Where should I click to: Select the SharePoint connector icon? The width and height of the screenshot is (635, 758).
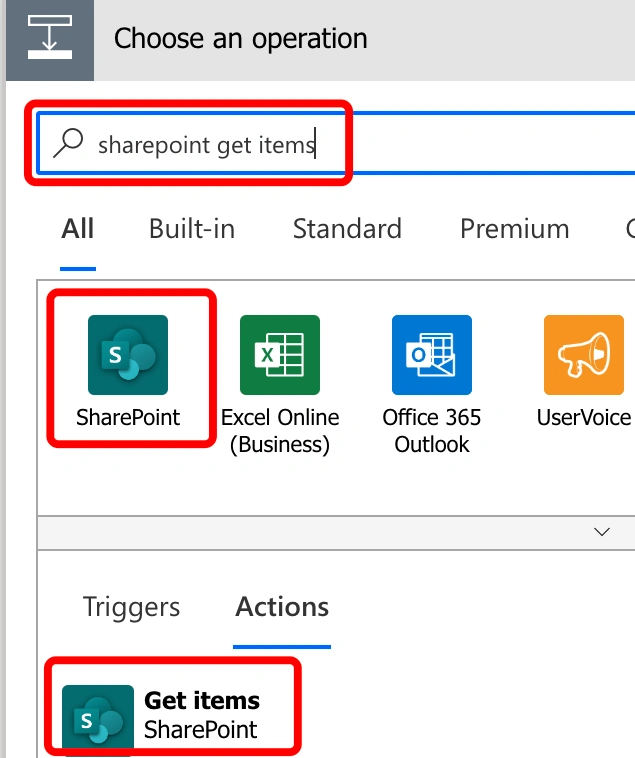tap(128, 355)
